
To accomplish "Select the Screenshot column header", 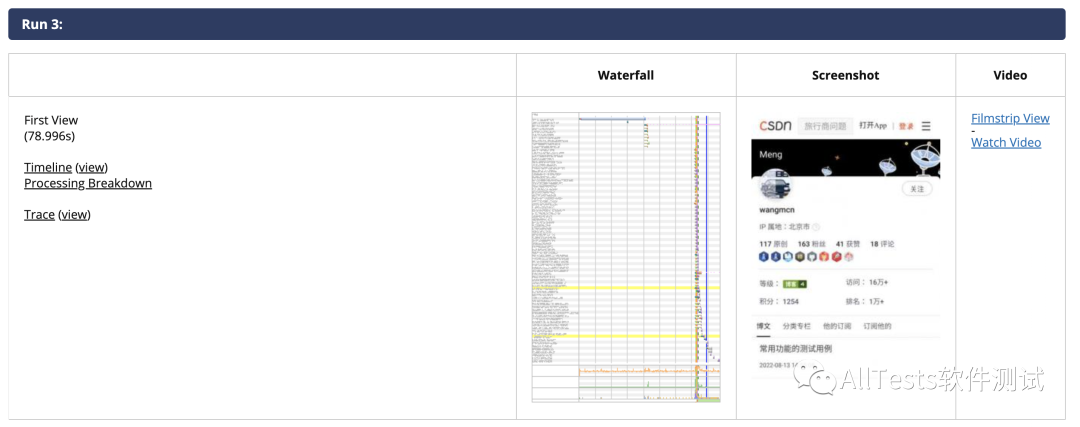I will tap(846, 75).
